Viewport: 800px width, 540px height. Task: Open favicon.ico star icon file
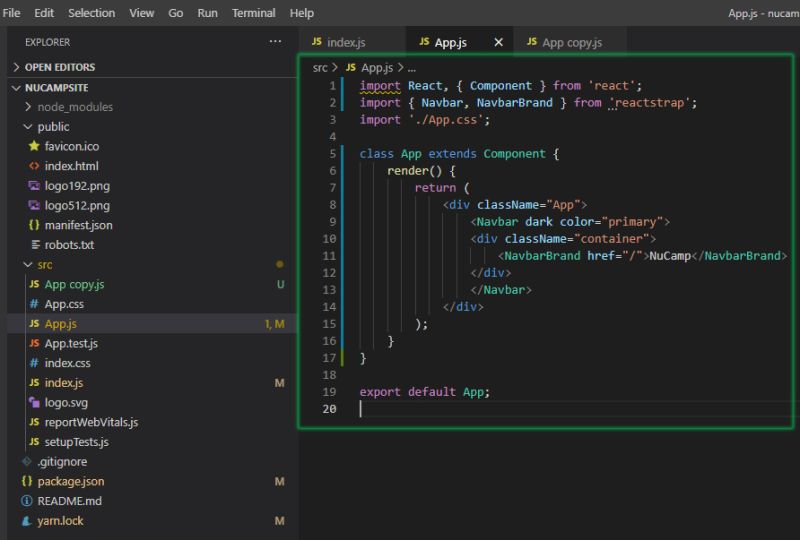point(34,146)
